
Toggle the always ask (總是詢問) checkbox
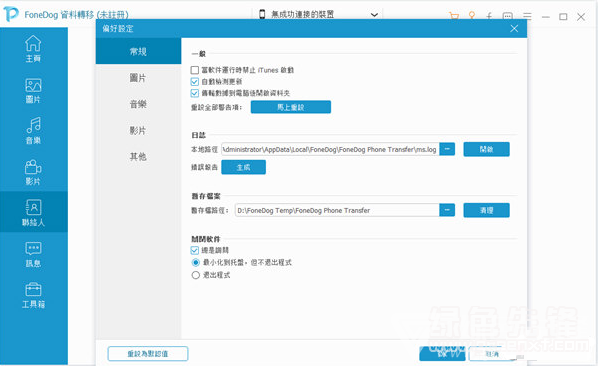(195, 250)
